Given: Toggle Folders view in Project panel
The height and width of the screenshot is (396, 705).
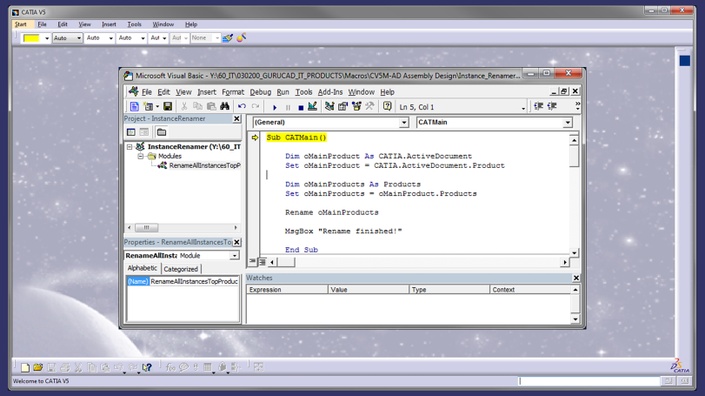Looking at the screenshot, I should point(161,132).
